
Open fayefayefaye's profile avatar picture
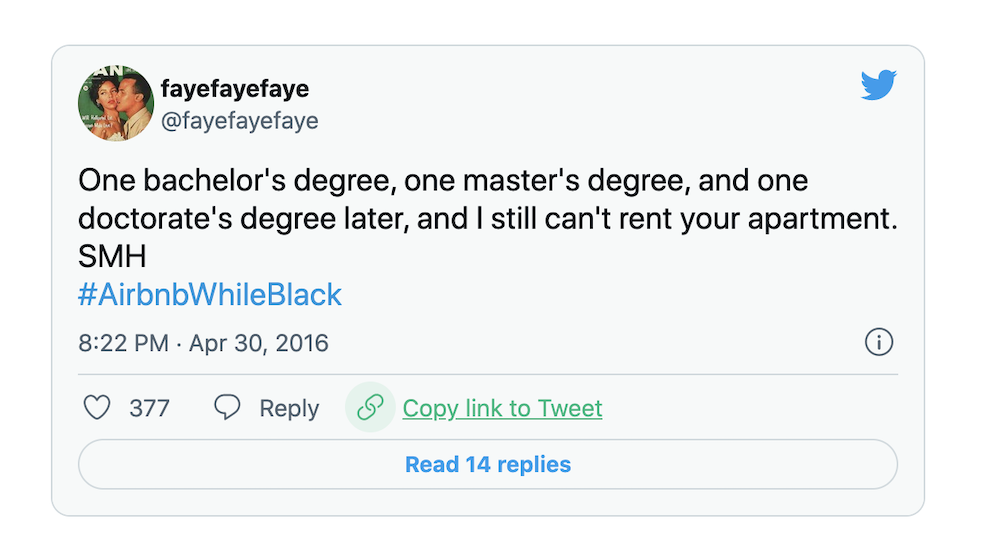click(x=116, y=103)
